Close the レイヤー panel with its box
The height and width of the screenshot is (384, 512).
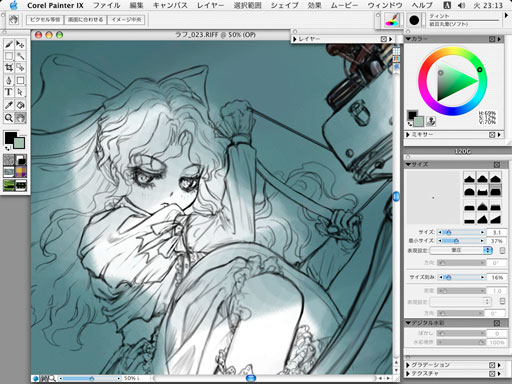384,39
